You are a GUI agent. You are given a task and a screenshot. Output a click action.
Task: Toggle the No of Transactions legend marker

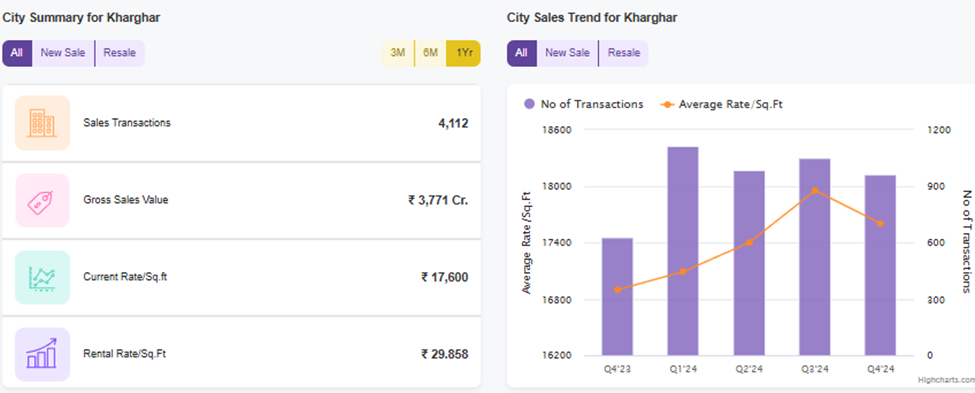529,104
